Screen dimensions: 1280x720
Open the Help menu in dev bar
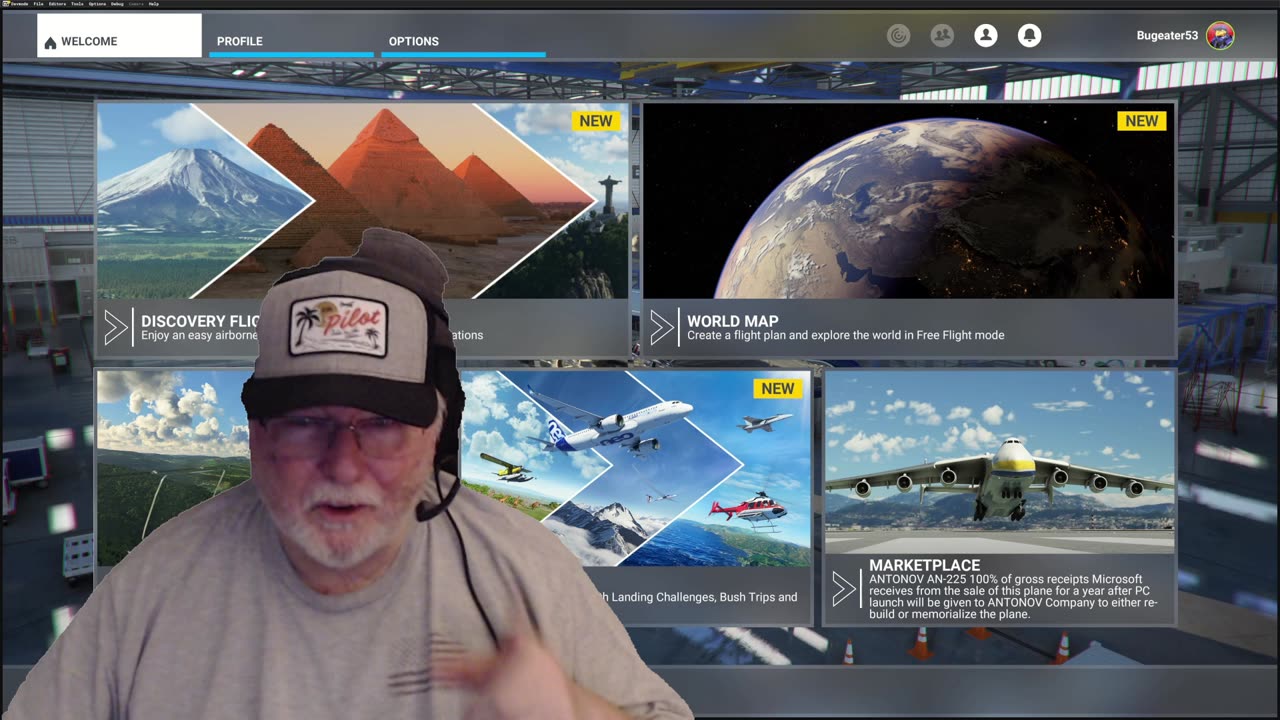coord(153,4)
